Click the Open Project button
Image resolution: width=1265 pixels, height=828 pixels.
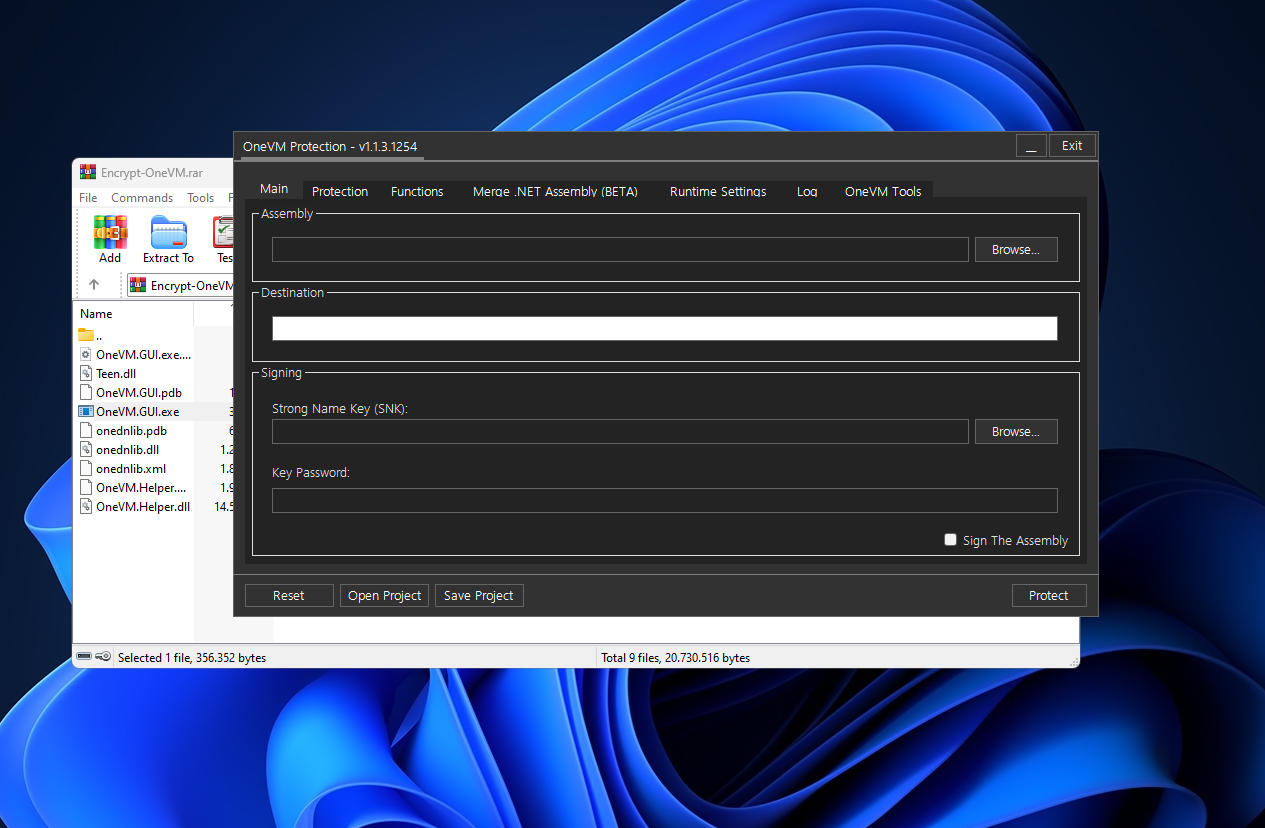(384, 595)
